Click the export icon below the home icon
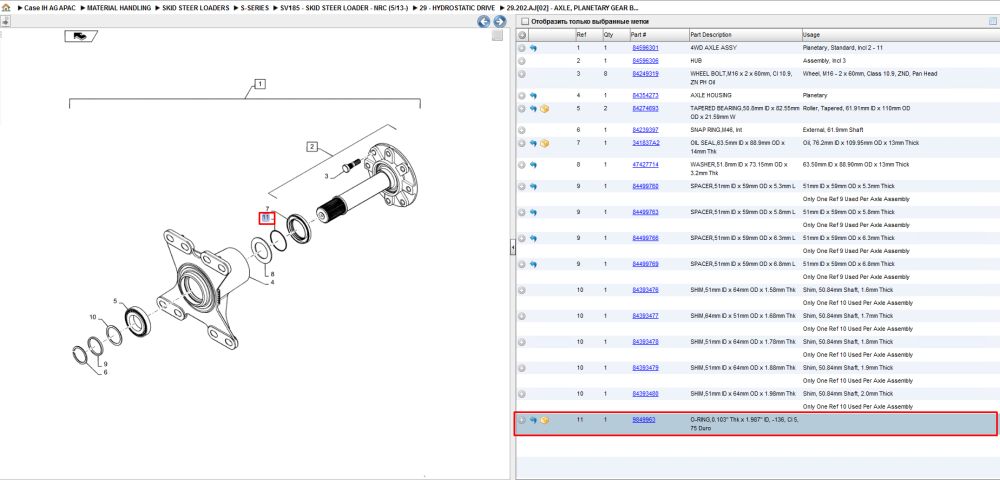1000x480 pixels. point(5,21)
